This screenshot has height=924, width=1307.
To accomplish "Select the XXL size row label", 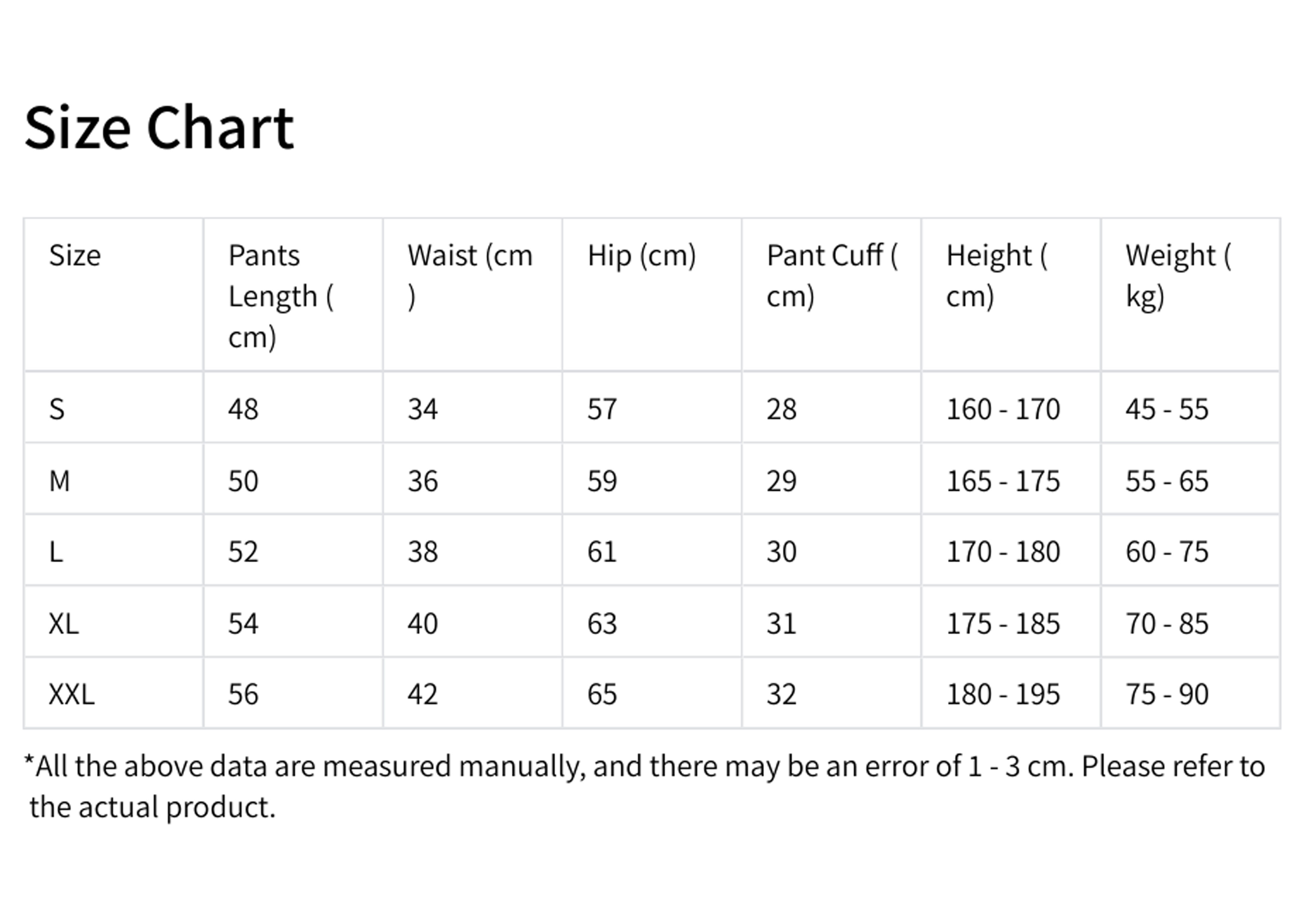I will pos(72,694).
